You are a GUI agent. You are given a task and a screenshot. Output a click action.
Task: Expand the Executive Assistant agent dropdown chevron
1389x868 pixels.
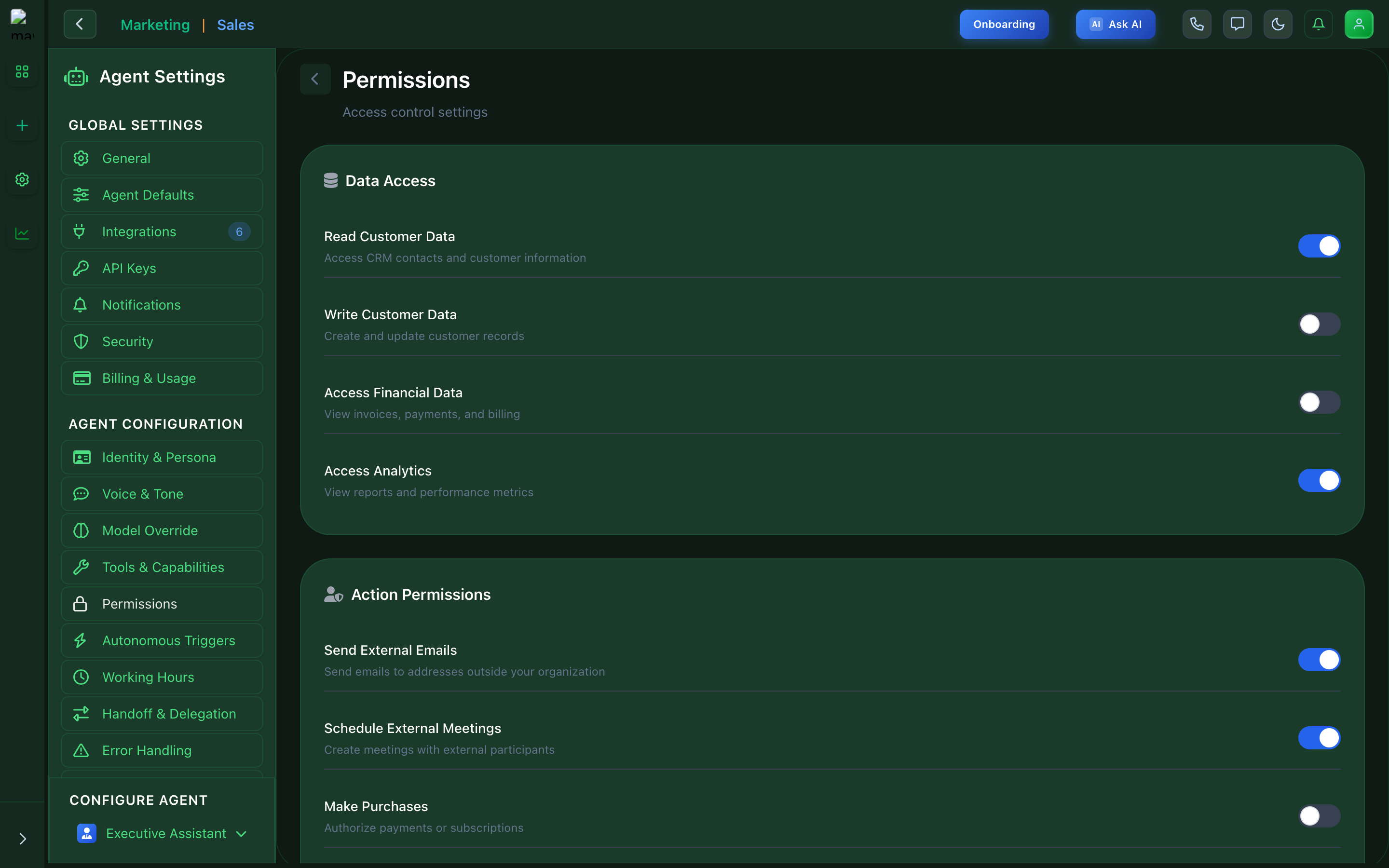tap(241, 834)
